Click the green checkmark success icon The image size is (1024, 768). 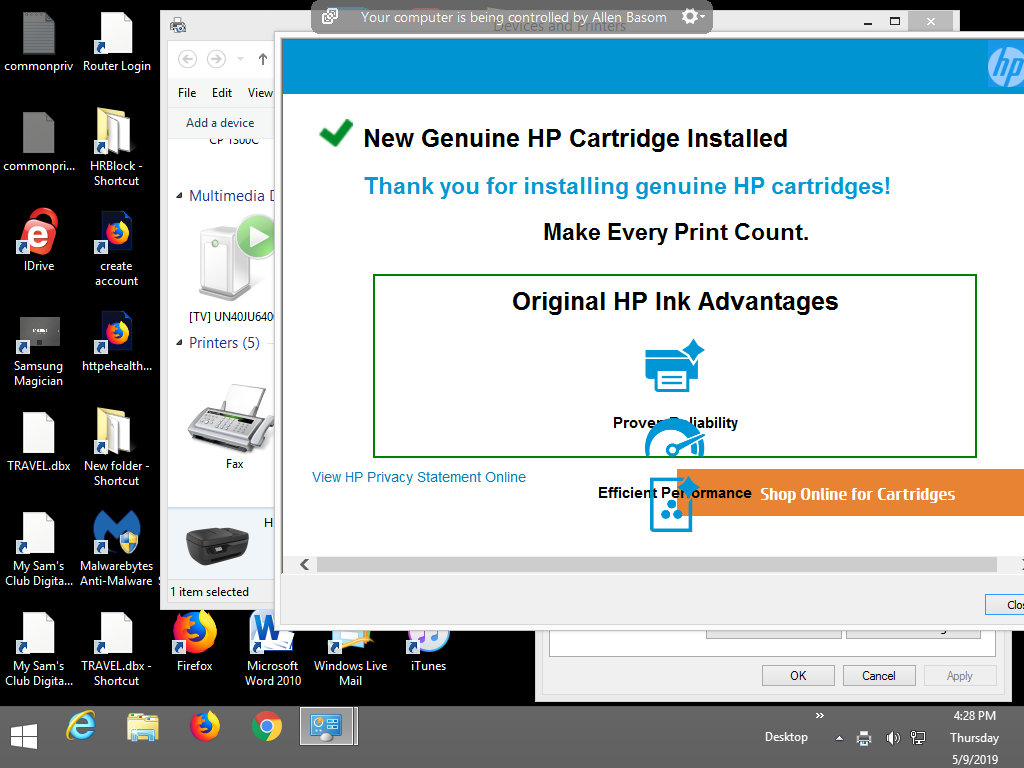[x=335, y=132]
